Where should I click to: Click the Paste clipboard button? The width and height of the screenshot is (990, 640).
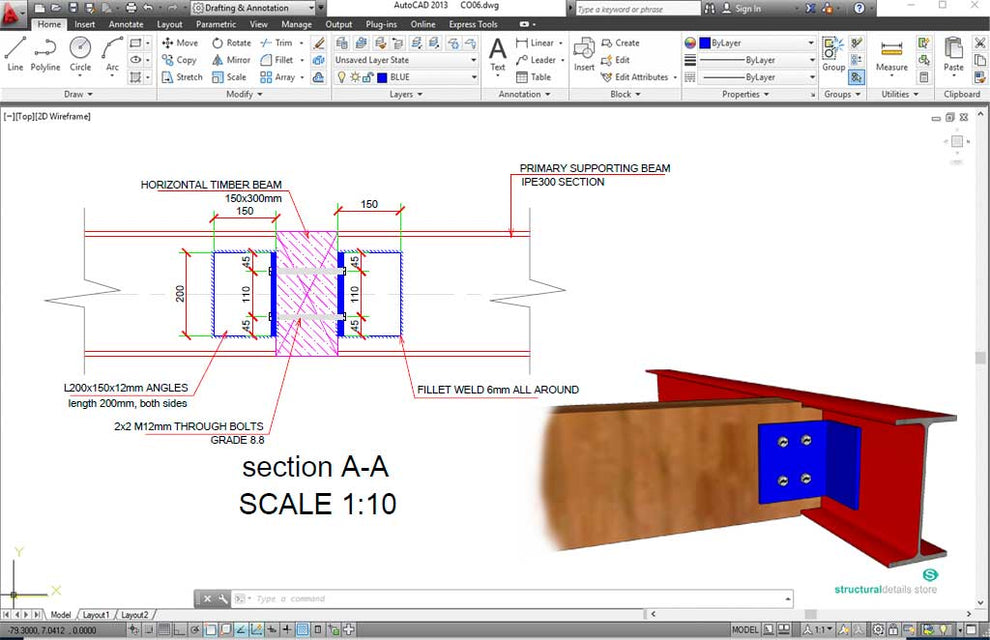(953, 55)
